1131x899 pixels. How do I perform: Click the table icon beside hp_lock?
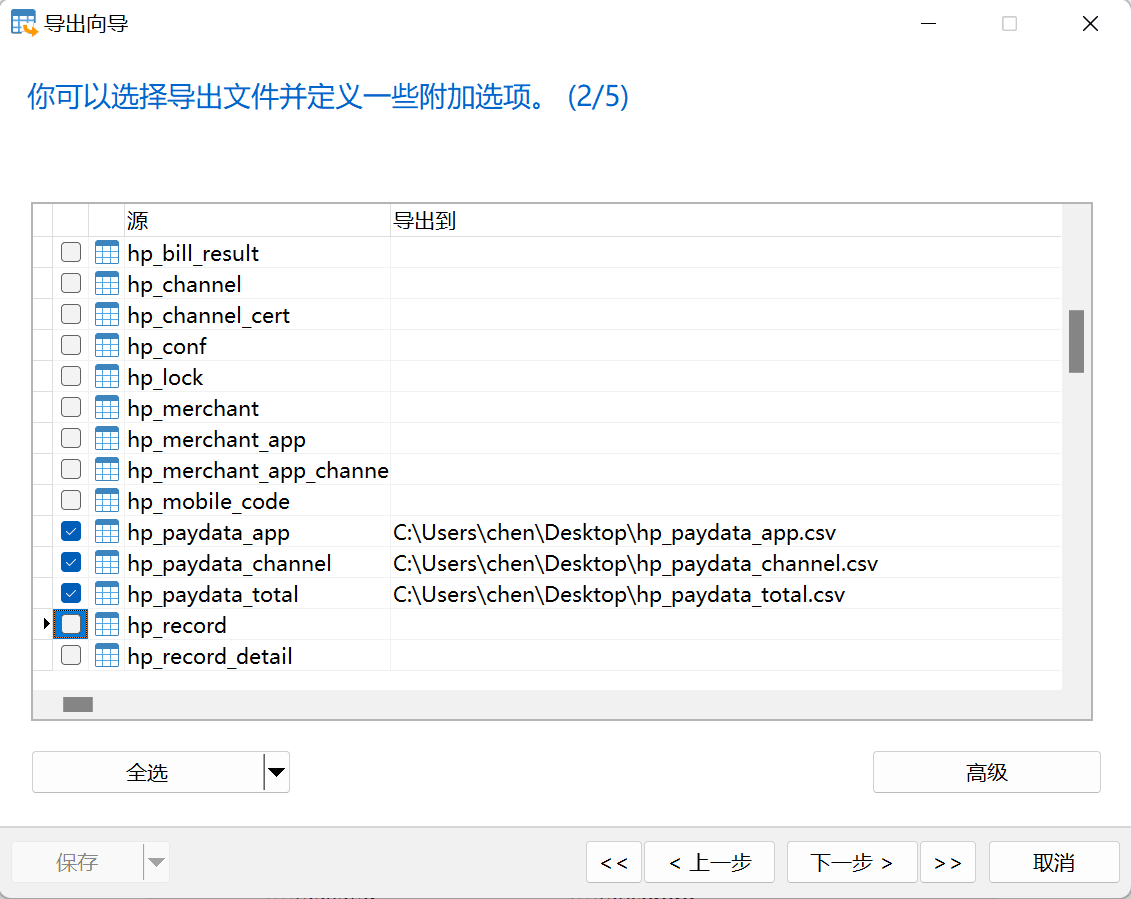106,376
